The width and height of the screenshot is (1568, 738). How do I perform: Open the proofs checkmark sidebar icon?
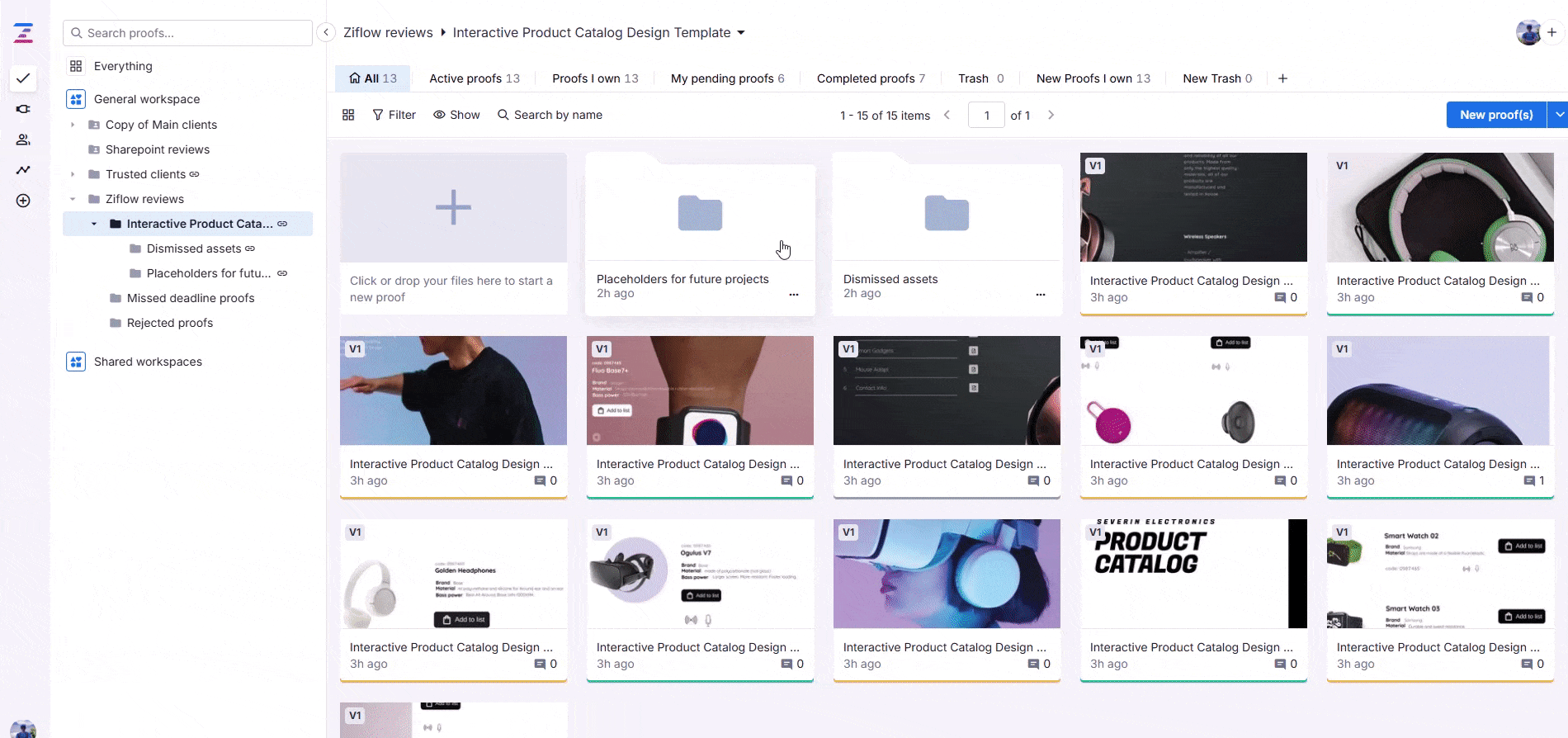[x=23, y=78]
